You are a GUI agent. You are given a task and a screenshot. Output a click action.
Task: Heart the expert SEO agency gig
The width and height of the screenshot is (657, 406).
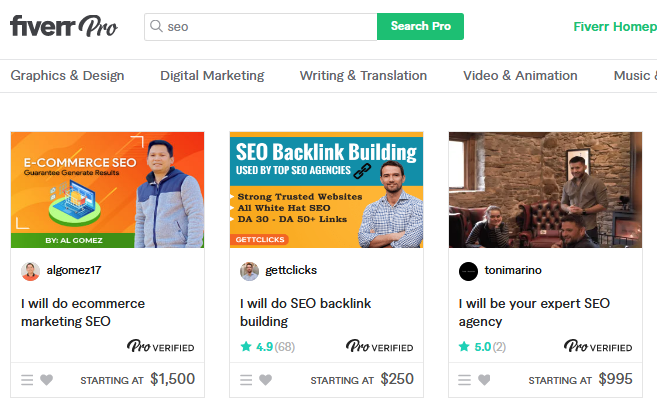click(484, 380)
